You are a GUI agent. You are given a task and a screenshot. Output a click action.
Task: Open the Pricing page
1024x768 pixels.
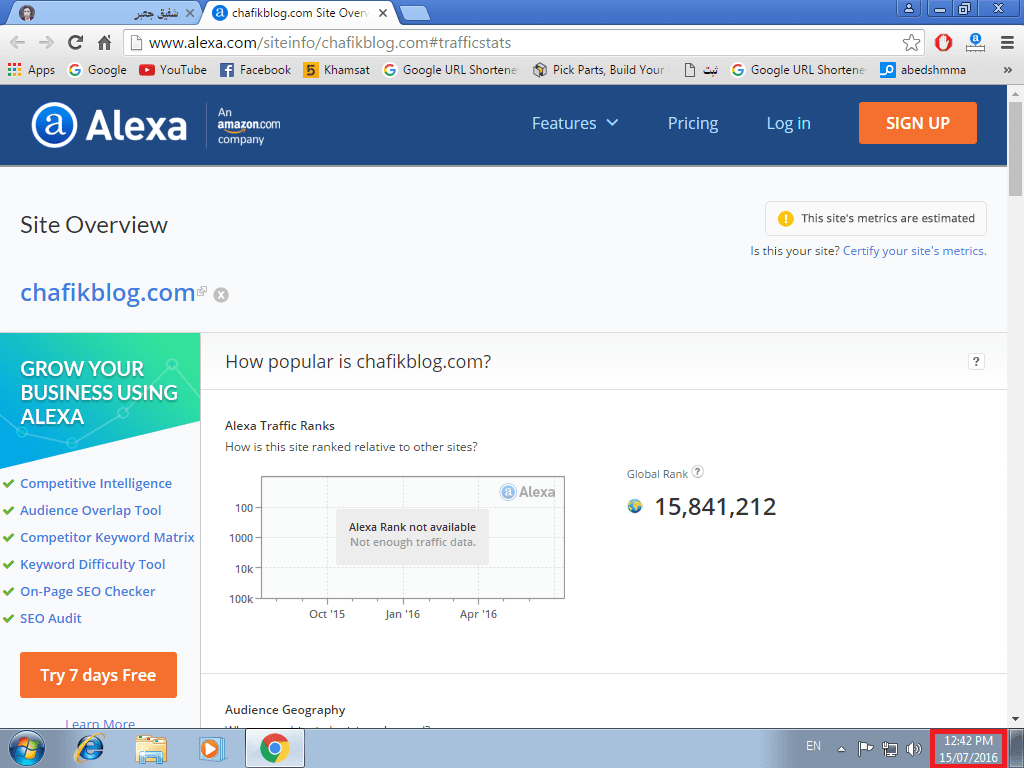click(693, 123)
